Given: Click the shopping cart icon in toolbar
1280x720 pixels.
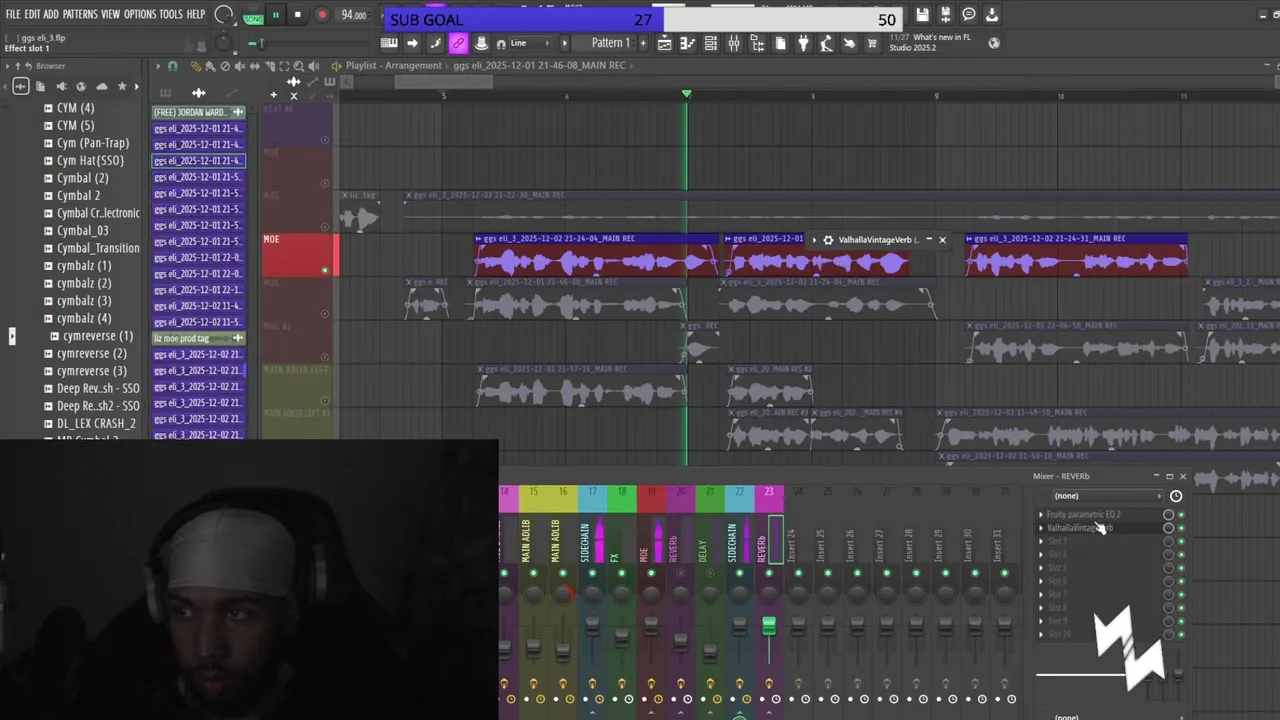Looking at the screenshot, I should pyautogui.click(x=872, y=43).
